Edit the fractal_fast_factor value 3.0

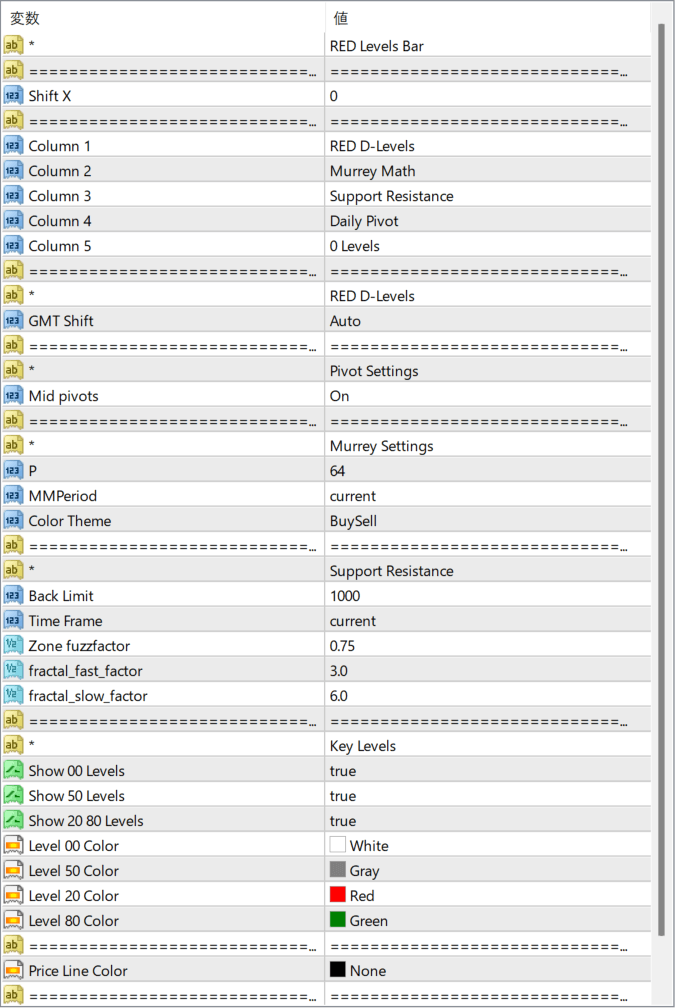coord(339,671)
